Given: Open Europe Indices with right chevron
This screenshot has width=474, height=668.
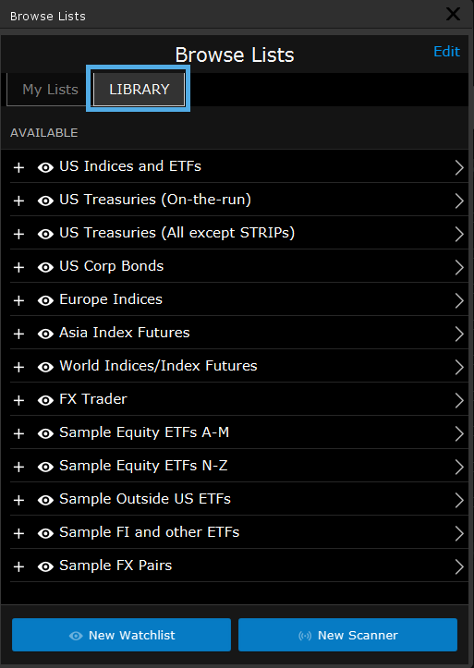Looking at the screenshot, I should tap(459, 300).
